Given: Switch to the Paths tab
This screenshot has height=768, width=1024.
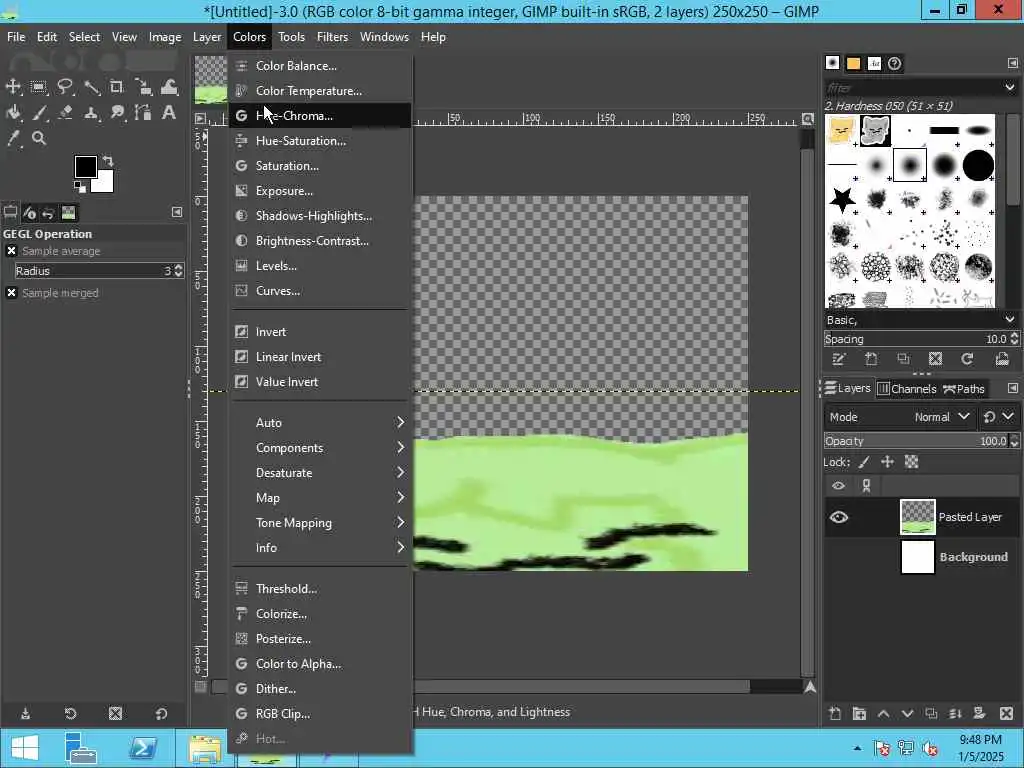Looking at the screenshot, I should pyautogui.click(x=963, y=389).
